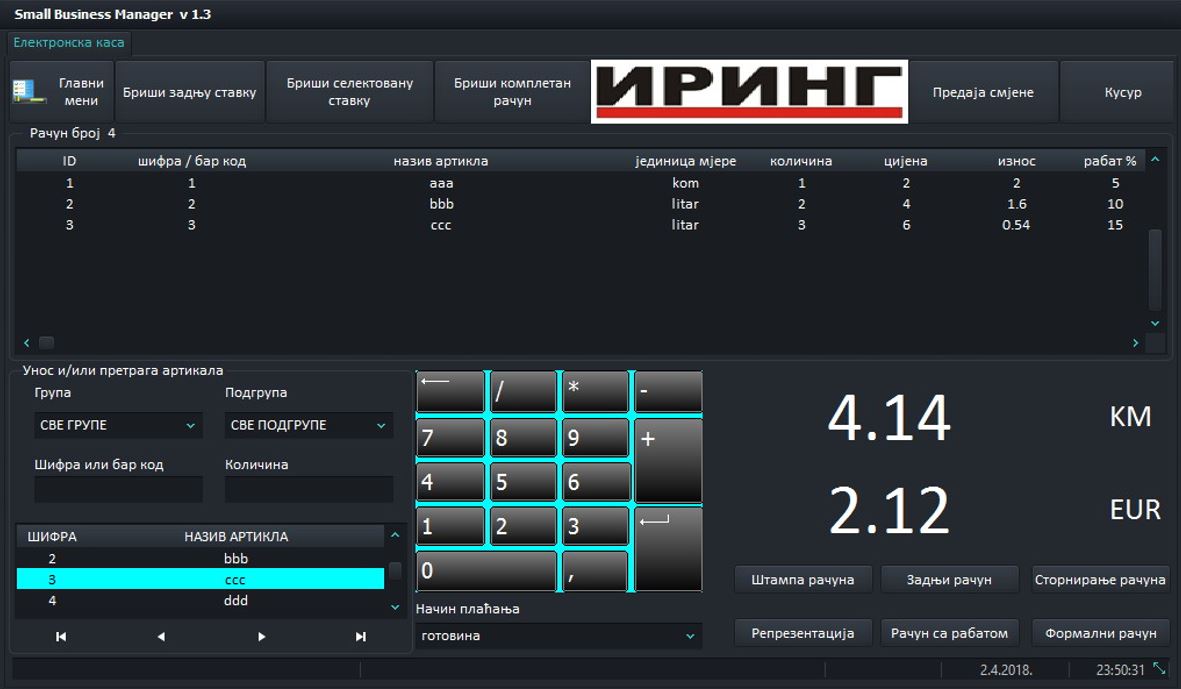Go to last article record

tap(361, 637)
